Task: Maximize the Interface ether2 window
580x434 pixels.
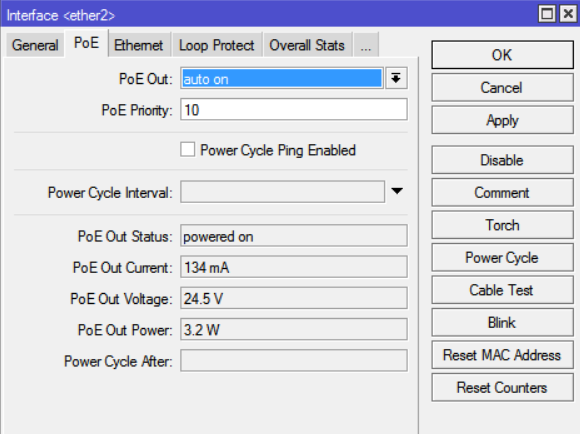Action: pyautogui.click(x=547, y=14)
